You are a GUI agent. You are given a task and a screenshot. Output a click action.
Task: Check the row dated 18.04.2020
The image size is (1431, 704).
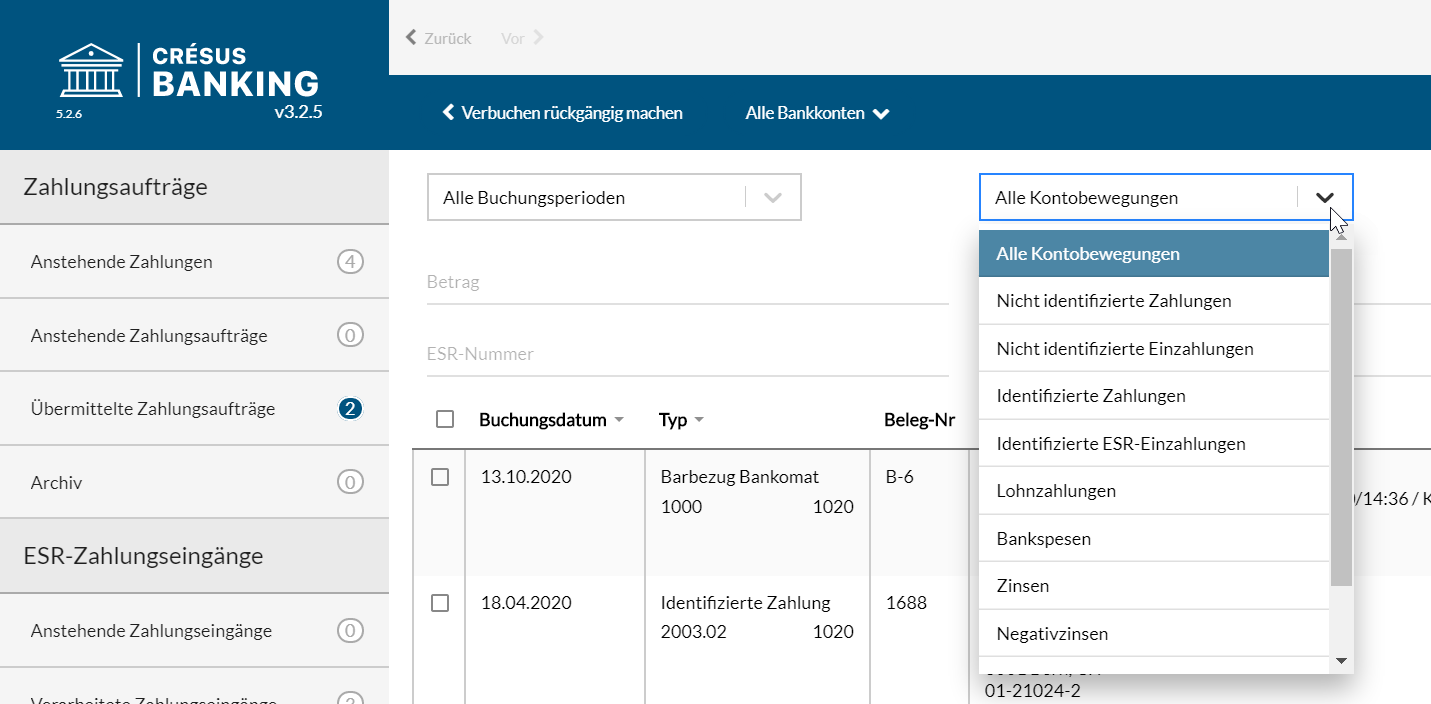tap(440, 603)
